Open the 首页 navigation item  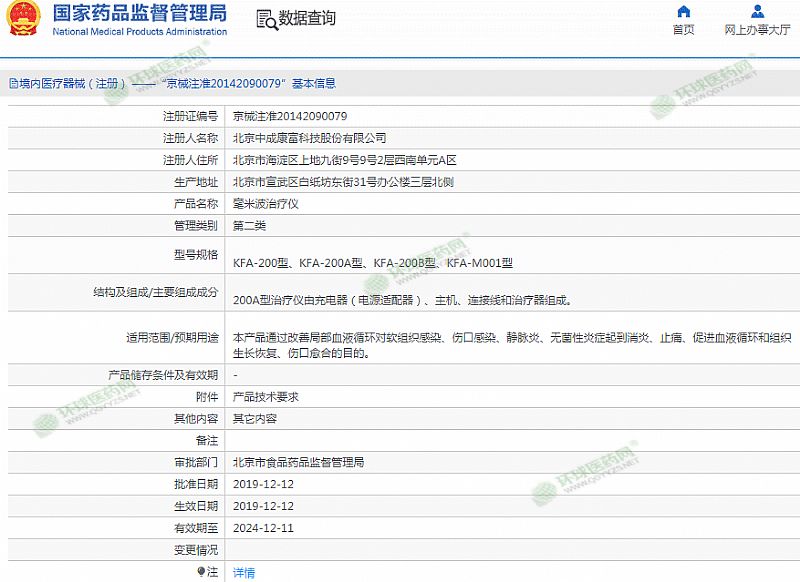click(684, 30)
